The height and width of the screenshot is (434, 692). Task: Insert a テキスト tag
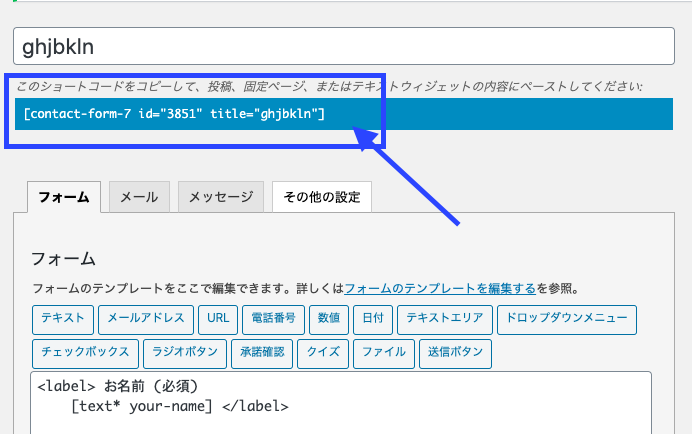coord(63,320)
